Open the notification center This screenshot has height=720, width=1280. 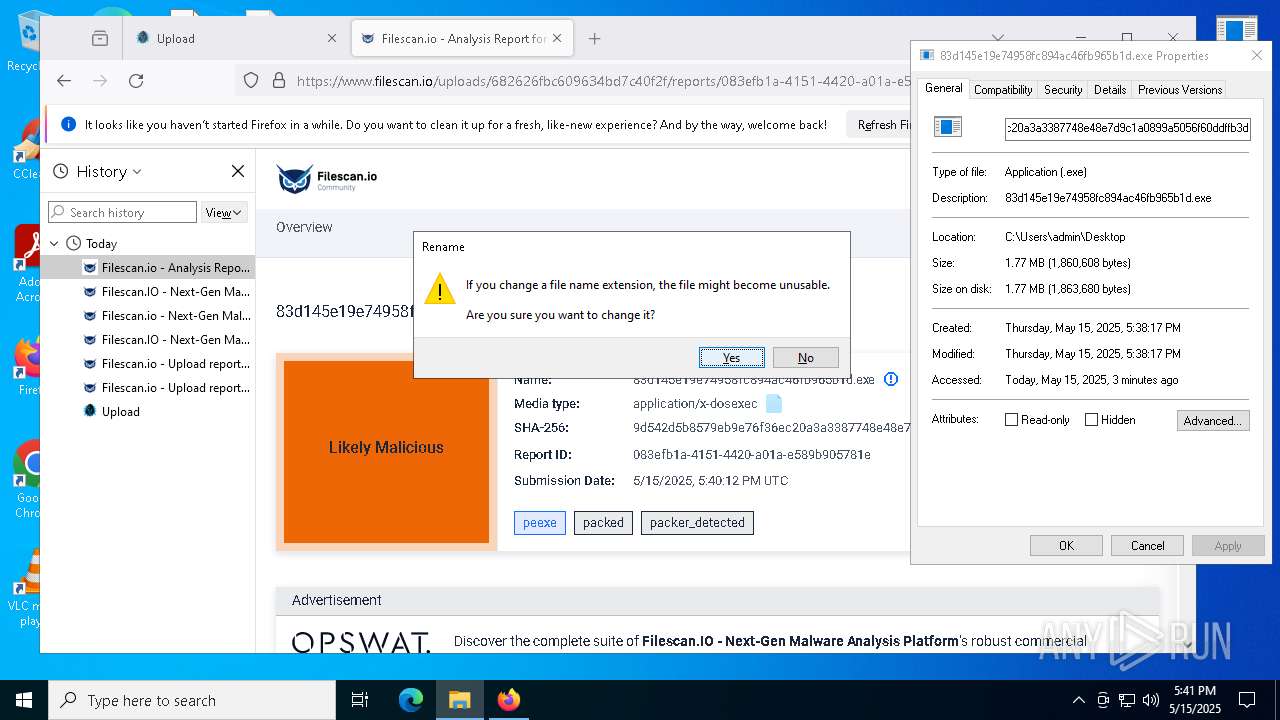[x=1247, y=700]
